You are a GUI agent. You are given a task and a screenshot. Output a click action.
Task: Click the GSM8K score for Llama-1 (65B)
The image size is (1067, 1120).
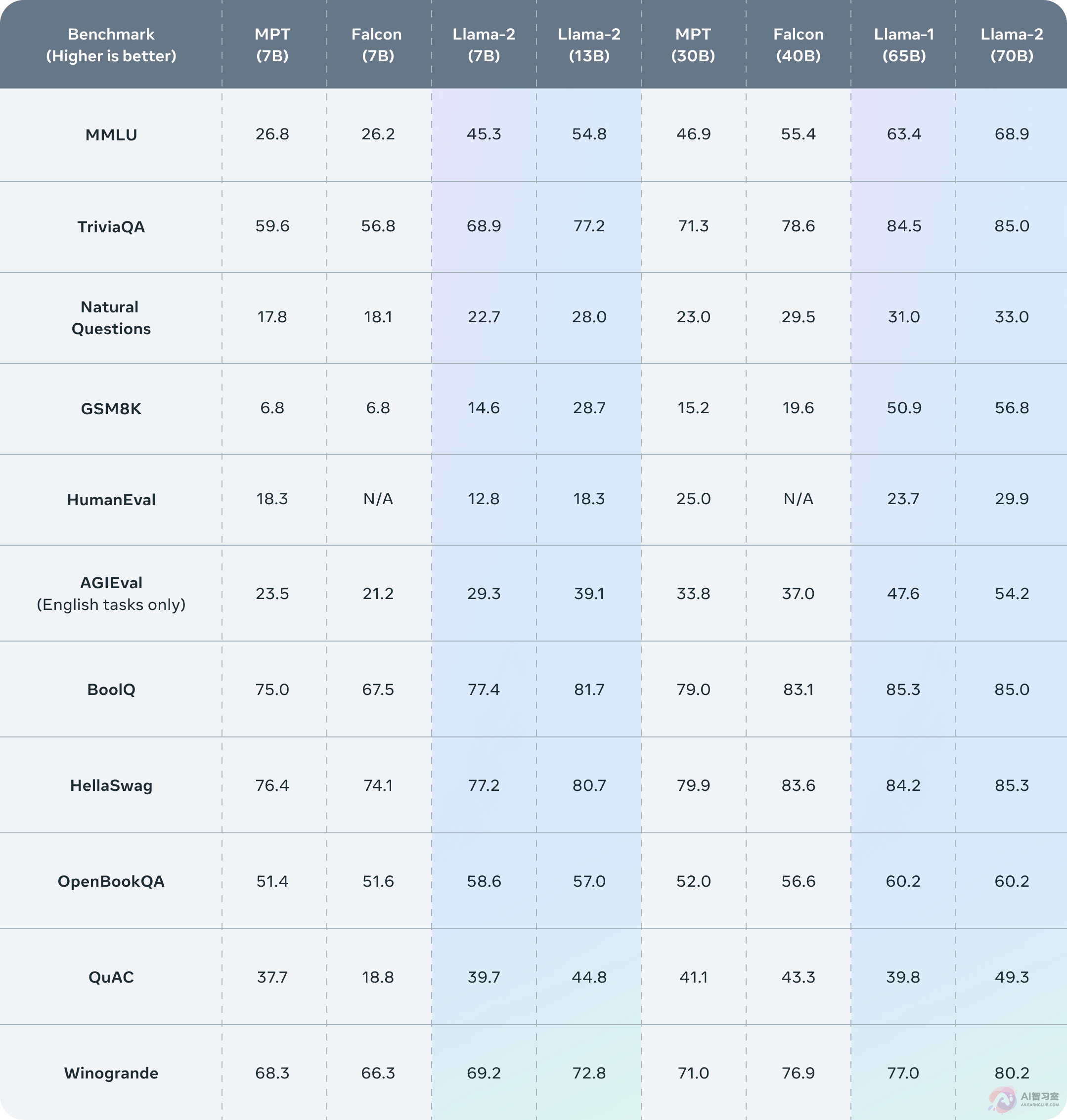click(904, 408)
